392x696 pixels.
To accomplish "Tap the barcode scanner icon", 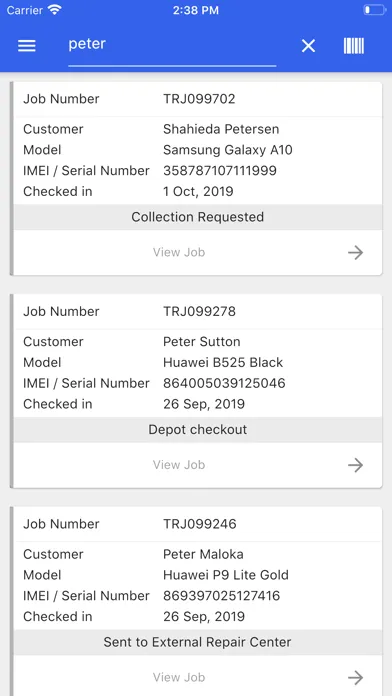I will 354,46.
